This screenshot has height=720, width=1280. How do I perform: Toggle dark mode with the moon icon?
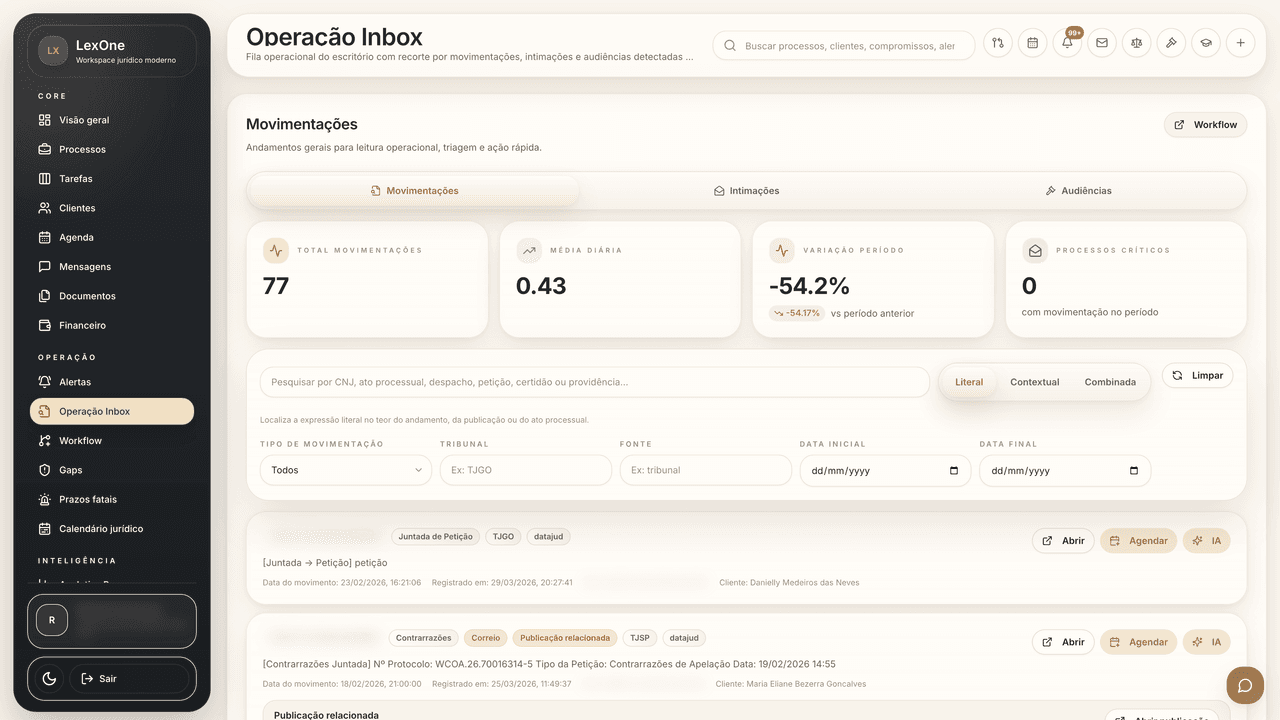pos(49,679)
